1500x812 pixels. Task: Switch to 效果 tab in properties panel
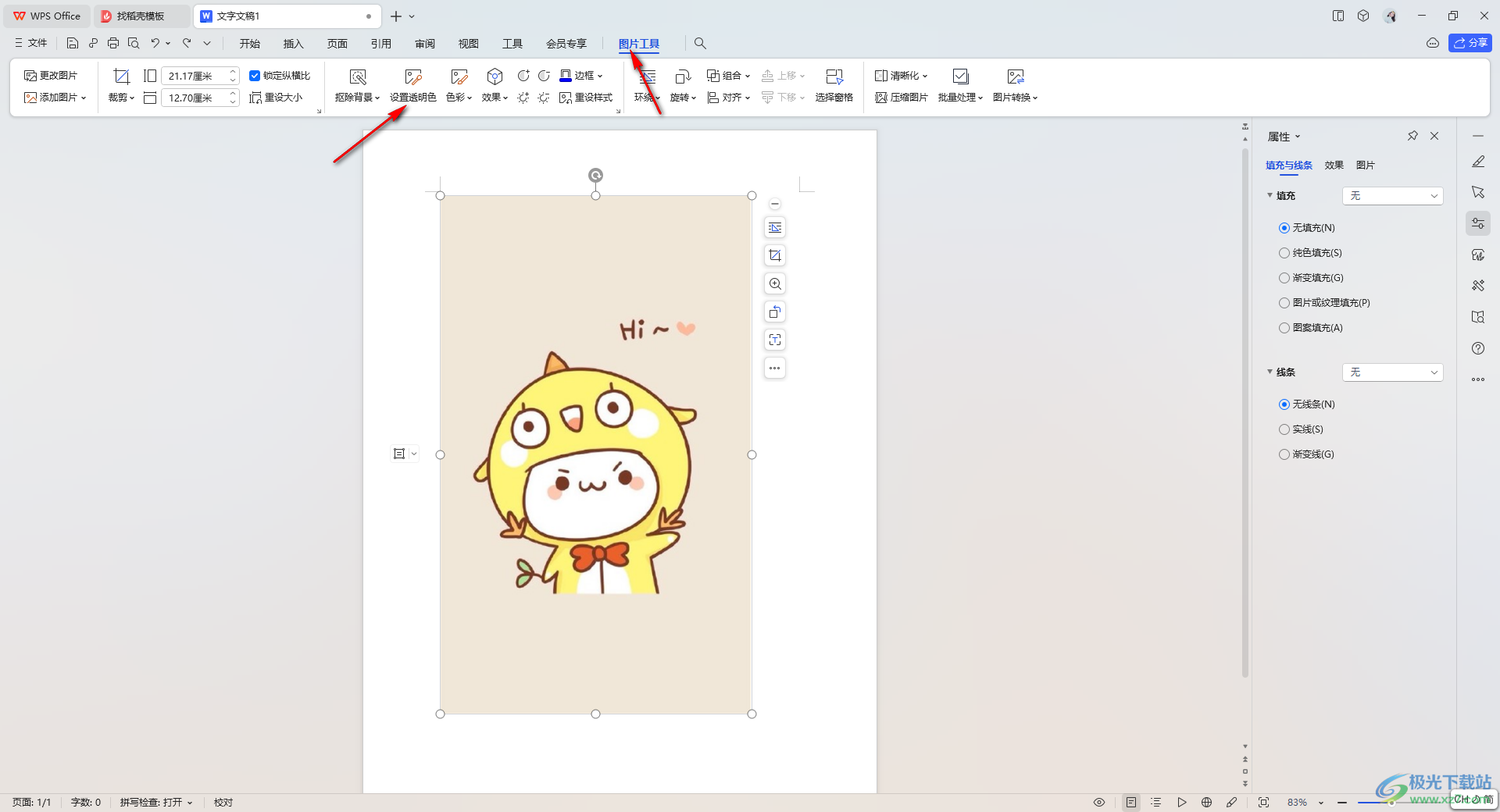coord(1334,166)
